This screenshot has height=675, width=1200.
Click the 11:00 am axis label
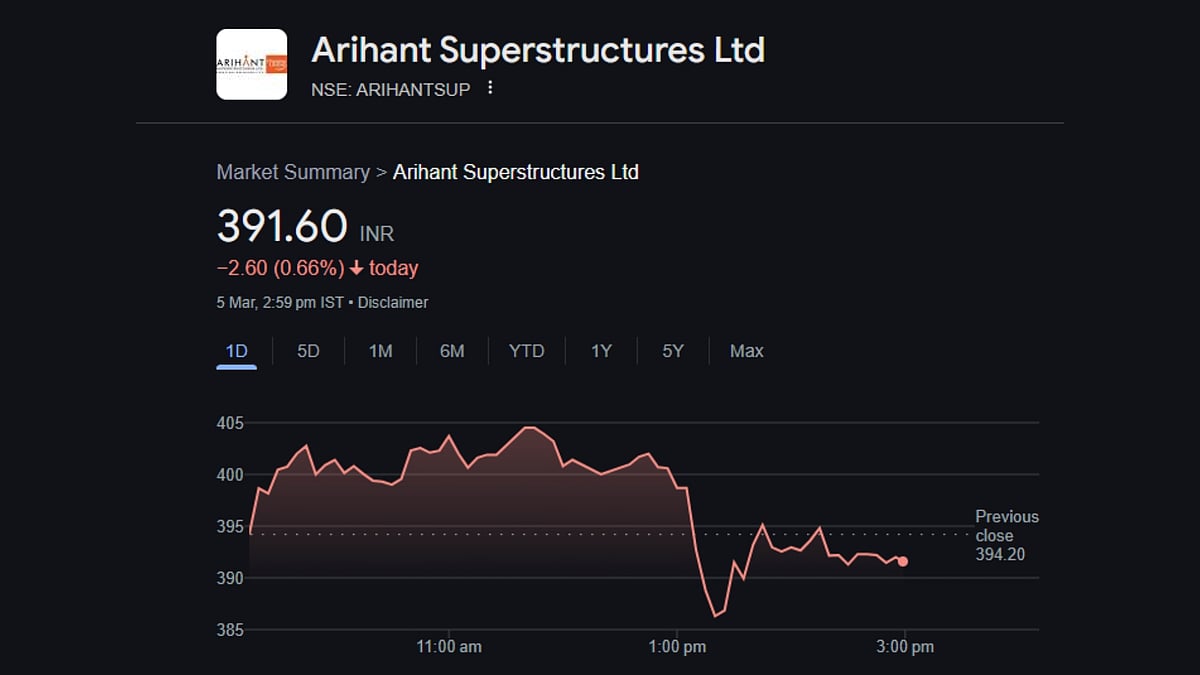tap(449, 647)
